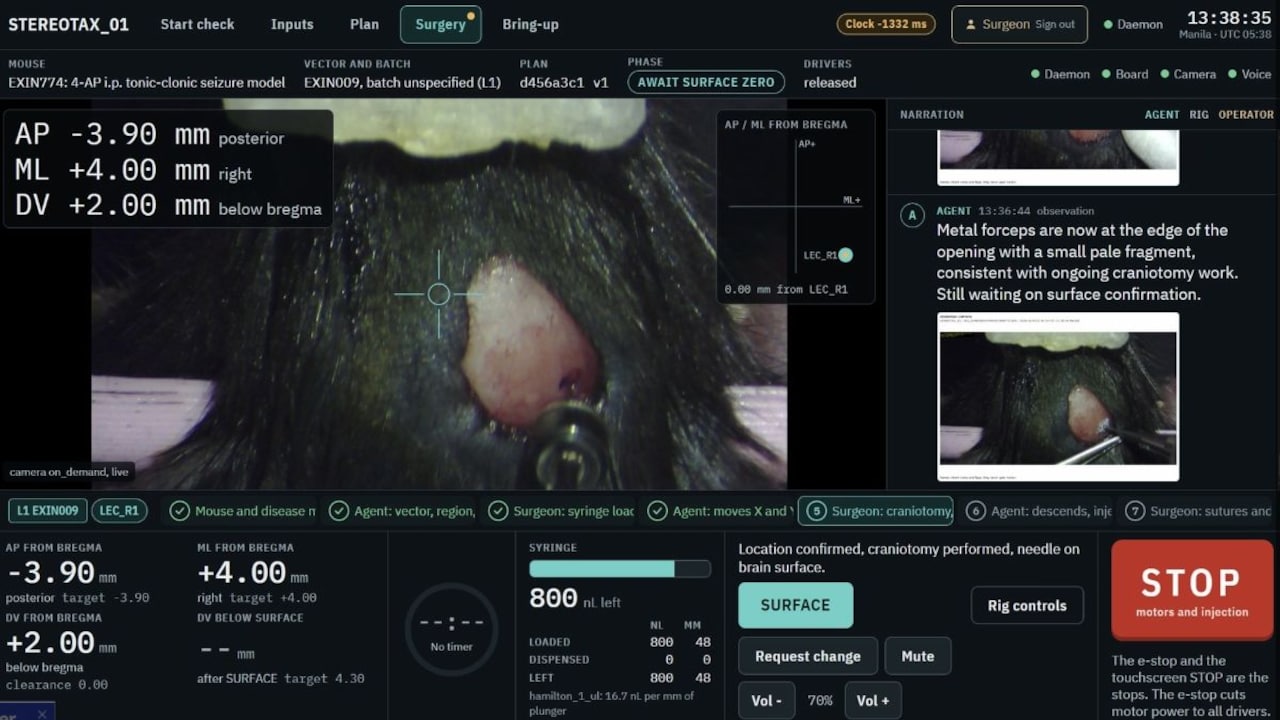Click the Voice status indicator

pyautogui.click(x=1249, y=74)
